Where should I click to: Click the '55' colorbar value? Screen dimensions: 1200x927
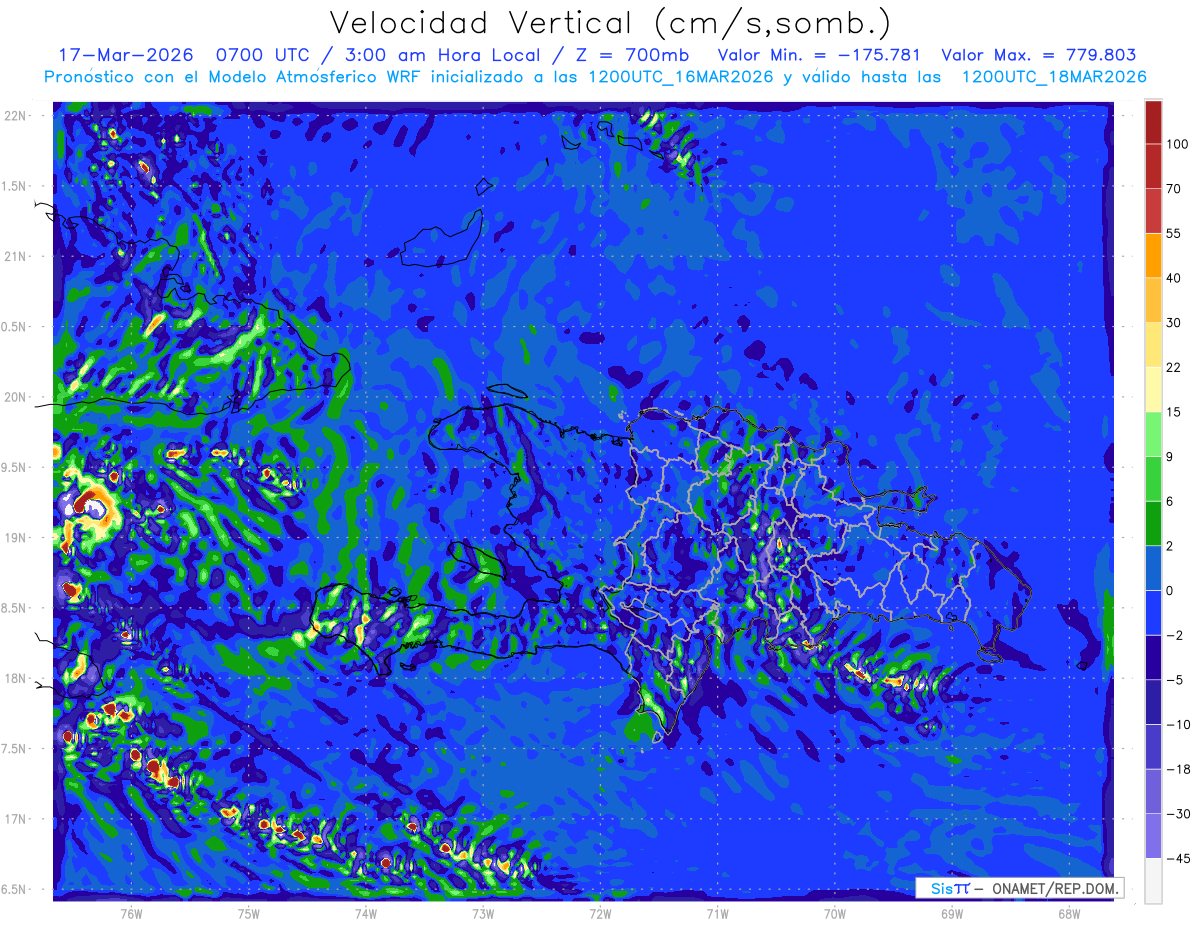[x=1174, y=233]
